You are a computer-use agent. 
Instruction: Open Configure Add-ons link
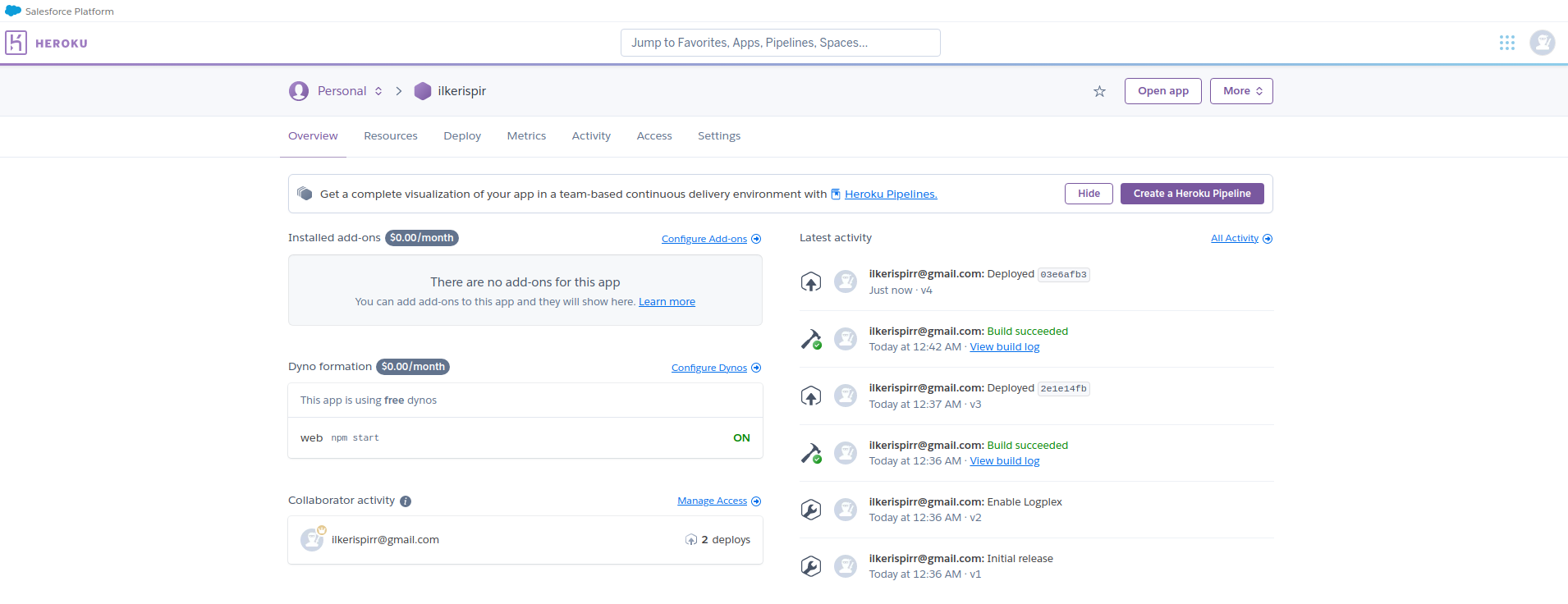click(704, 239)
